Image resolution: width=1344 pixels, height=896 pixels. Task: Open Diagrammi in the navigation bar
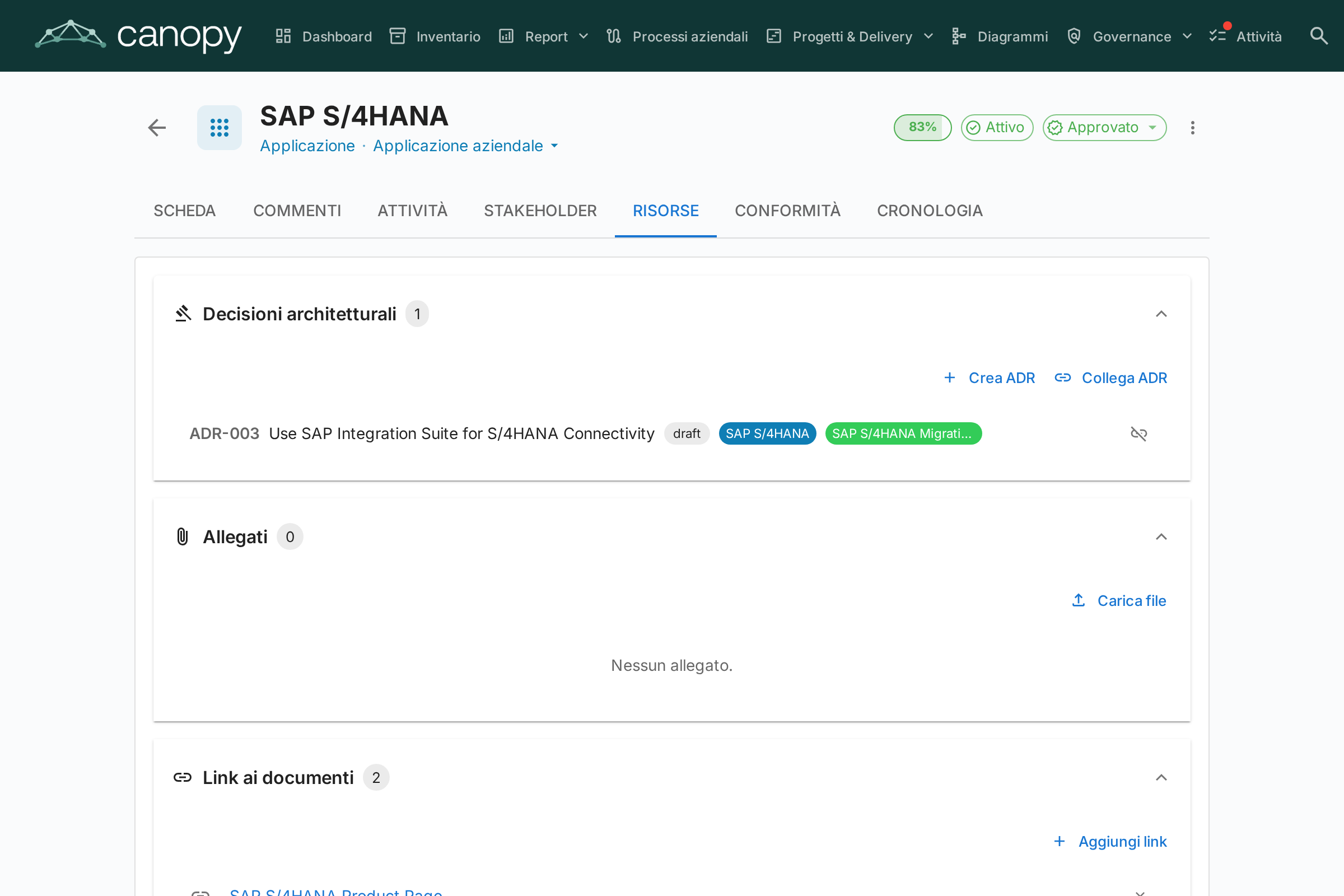coord(1000,36)
